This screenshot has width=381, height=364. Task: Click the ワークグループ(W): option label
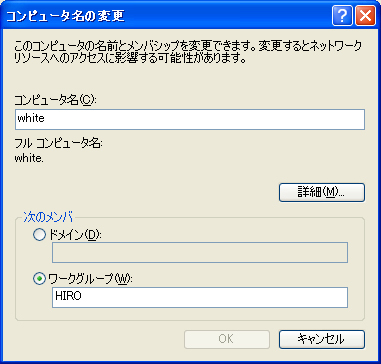(90, 280)
